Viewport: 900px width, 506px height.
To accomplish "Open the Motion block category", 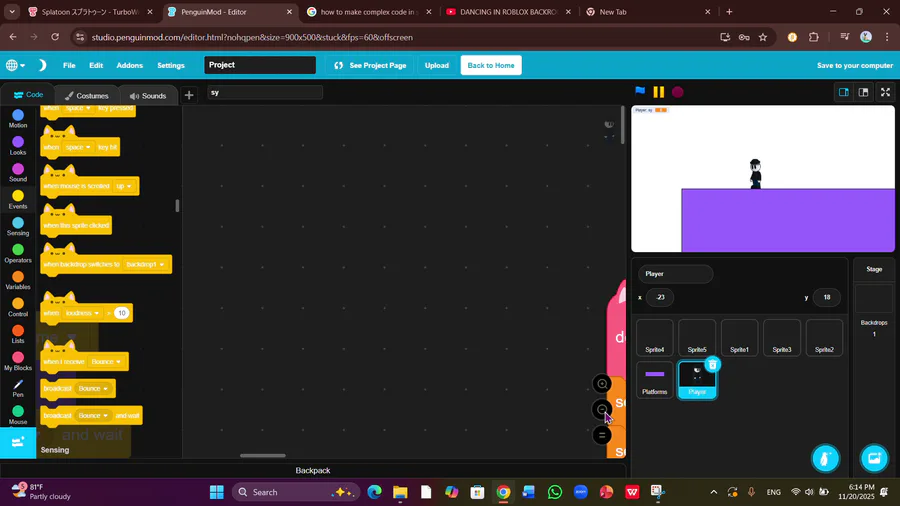I will click(18, 119).
